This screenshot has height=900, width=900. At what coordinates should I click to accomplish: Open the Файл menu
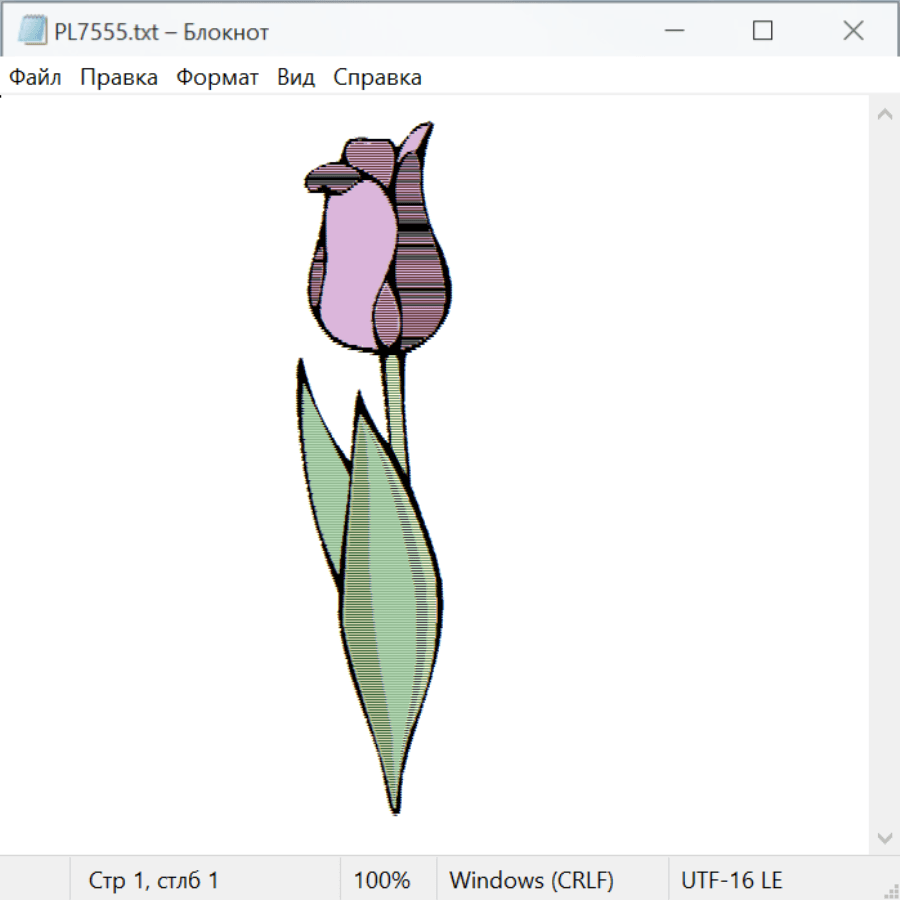click(x=35, y=78)
